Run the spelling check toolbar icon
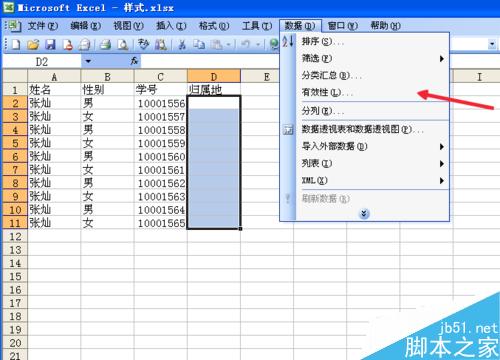Image resolution: width=500 pixels, height=360 pixels. [144, 44]
